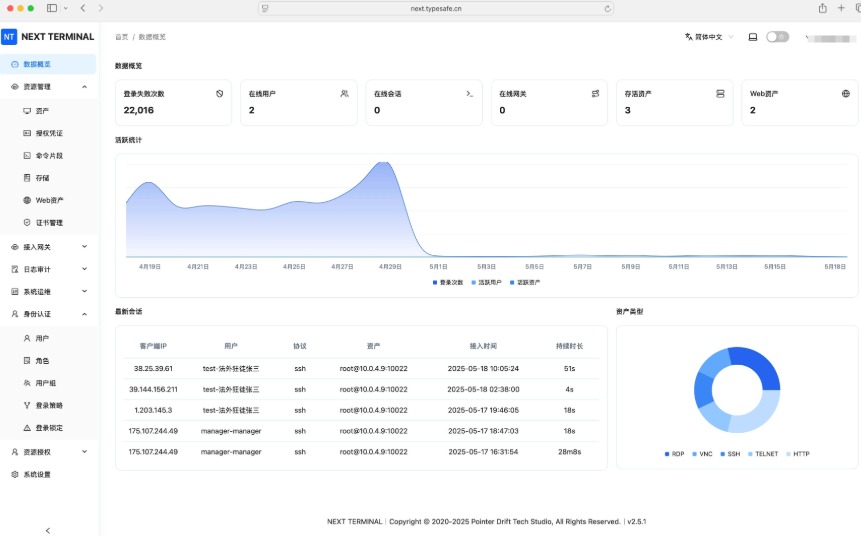Open the 命令片段 menu item
Screen dimensions: 861x536
49,155
